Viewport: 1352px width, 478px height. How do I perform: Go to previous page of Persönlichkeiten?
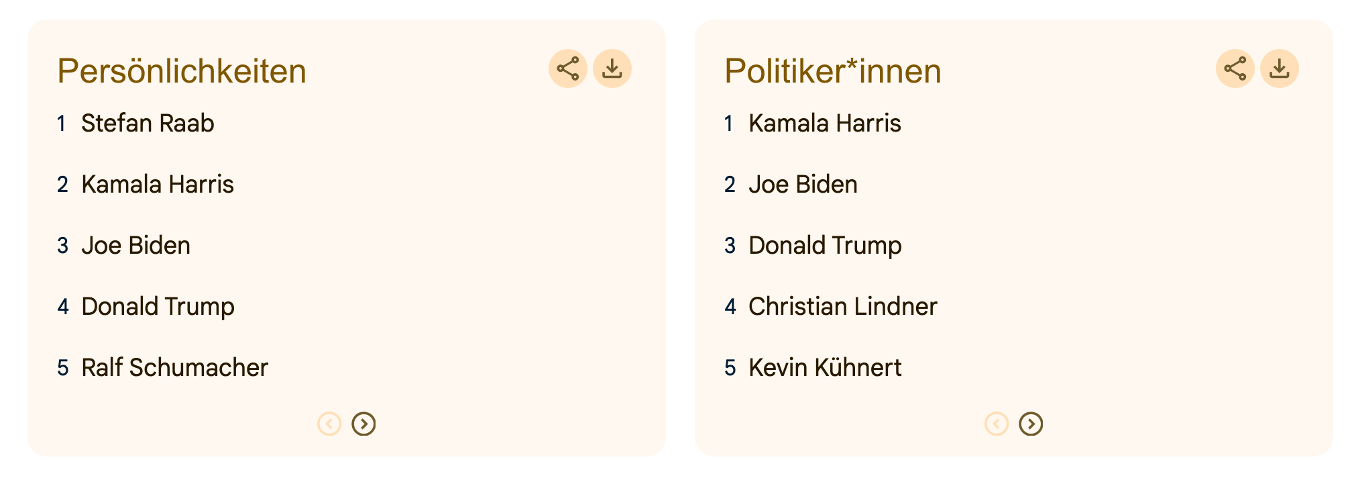pos(330,424)
